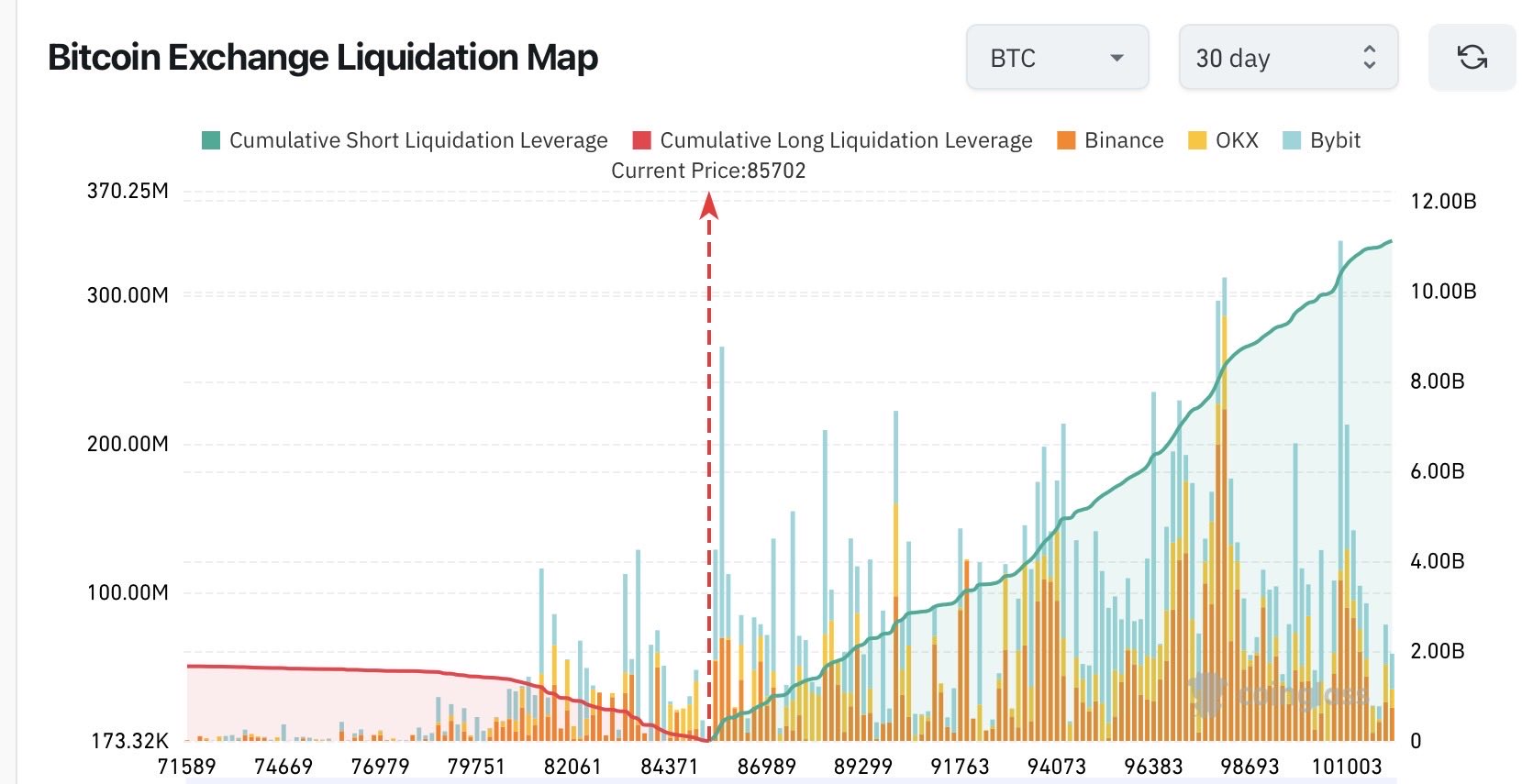Toggle the Binance series legend label
This screenshot has height=784, width=1522.
click(1123, 140)
